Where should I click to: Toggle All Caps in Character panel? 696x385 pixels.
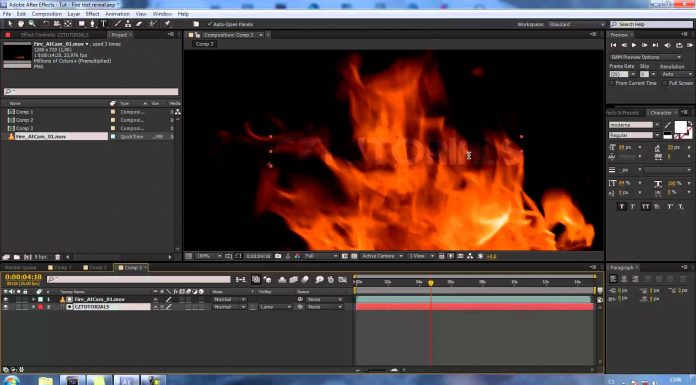coord(645,206)
